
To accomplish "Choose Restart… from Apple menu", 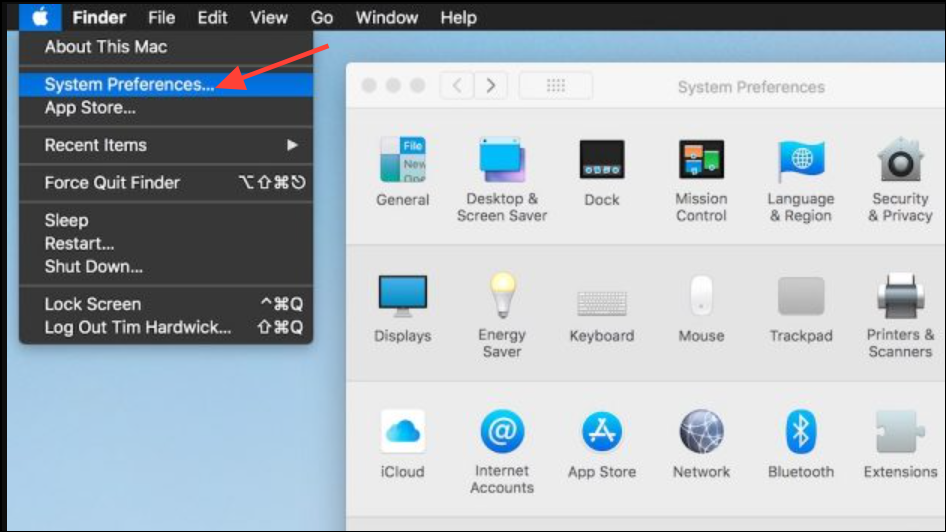I will point(166,244).
